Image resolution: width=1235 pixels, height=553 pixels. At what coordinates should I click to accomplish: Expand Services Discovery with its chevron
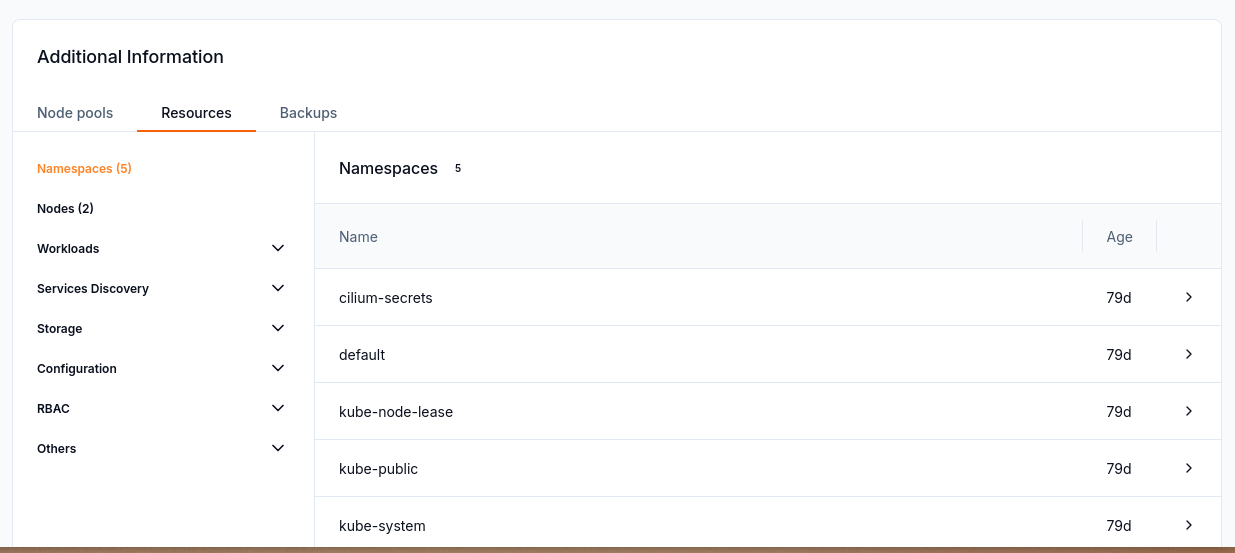pos(278,288)
